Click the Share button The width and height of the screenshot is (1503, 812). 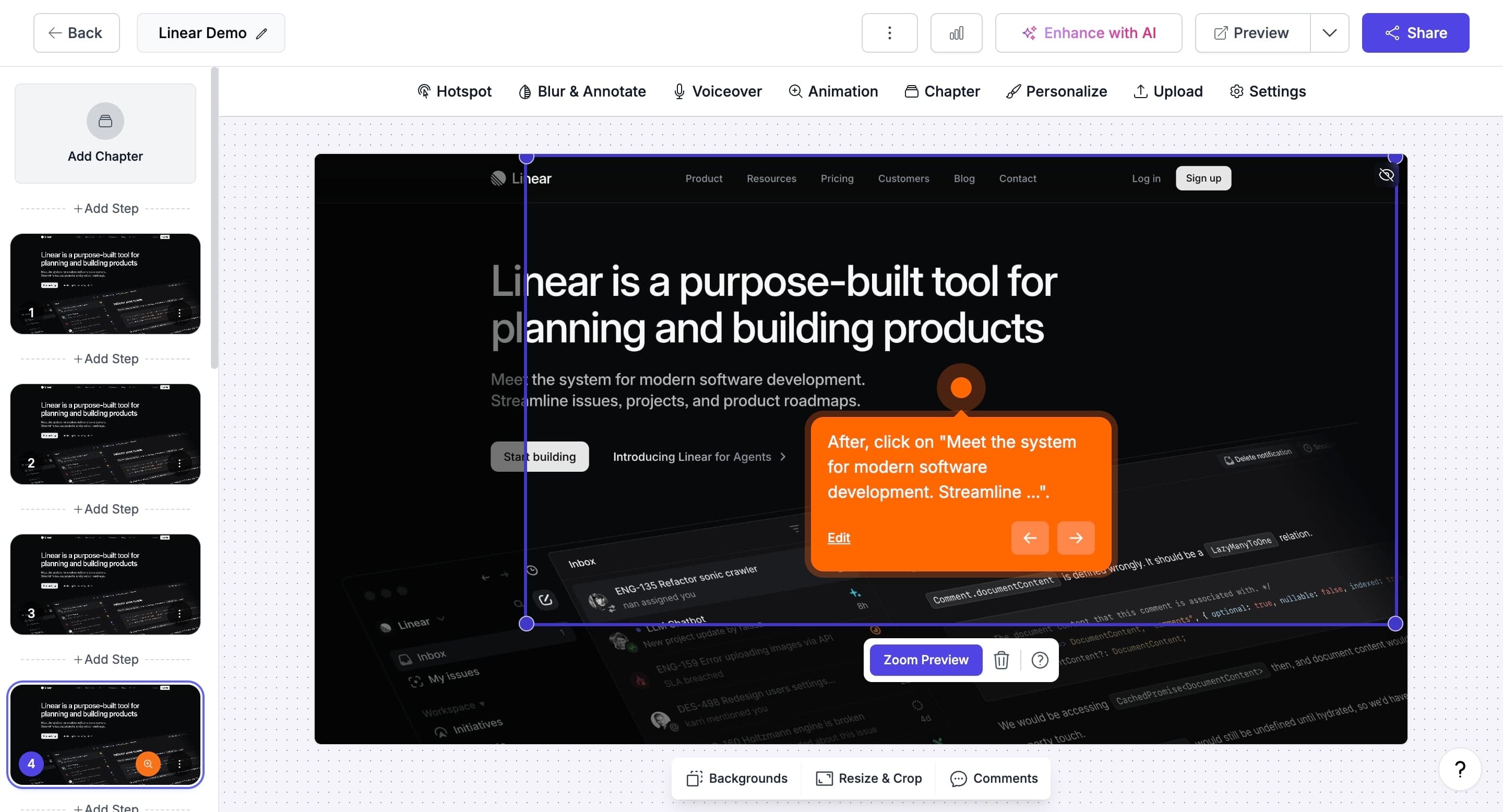pos(1415,33)
